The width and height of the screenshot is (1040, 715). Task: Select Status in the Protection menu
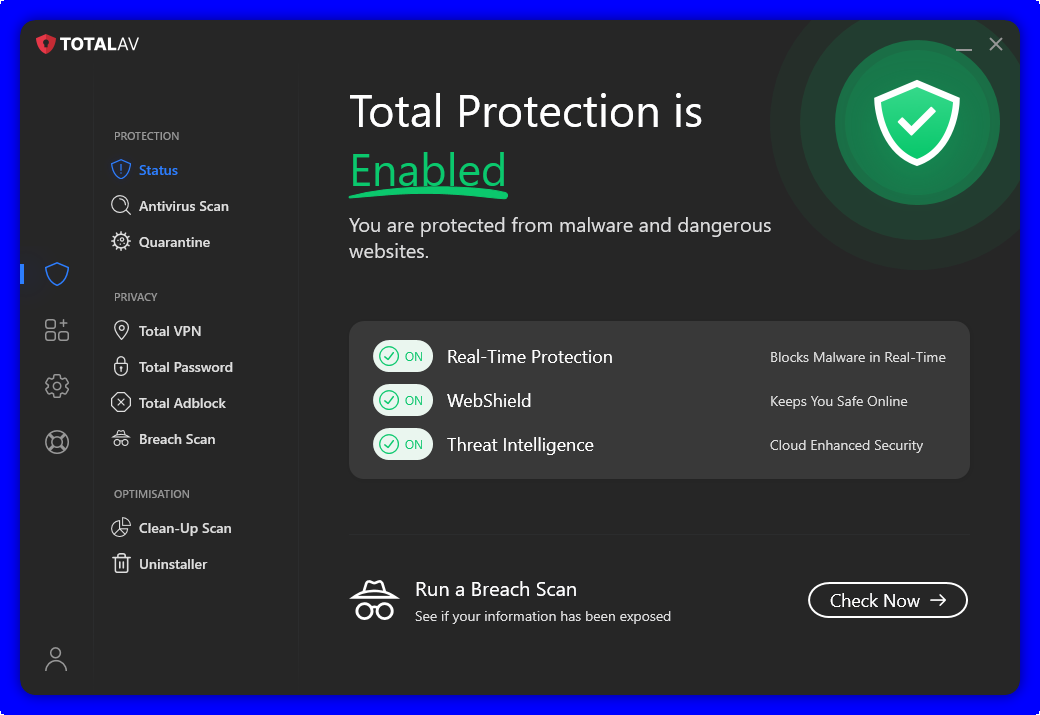point(157,170)
